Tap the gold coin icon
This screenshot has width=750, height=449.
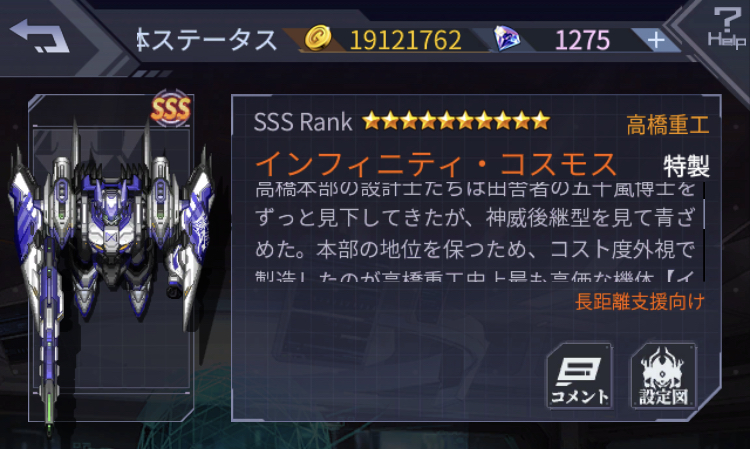pyautogui.click(x=318, y=38)
